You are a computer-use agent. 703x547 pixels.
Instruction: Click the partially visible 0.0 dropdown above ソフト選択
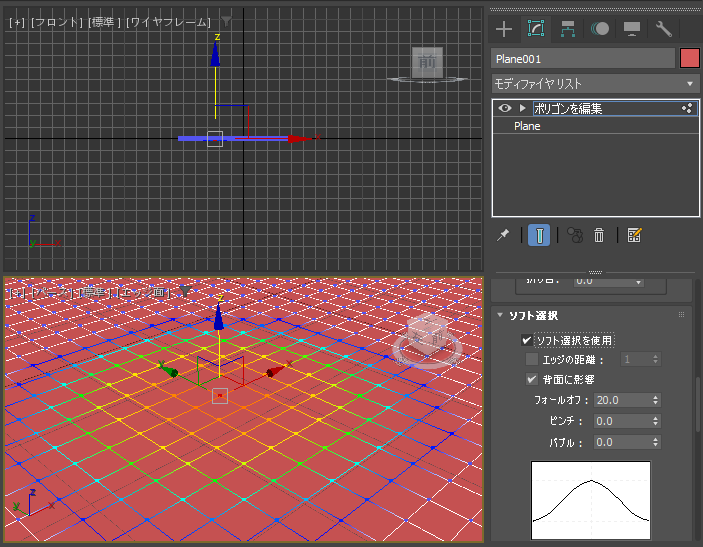[608, 282]
